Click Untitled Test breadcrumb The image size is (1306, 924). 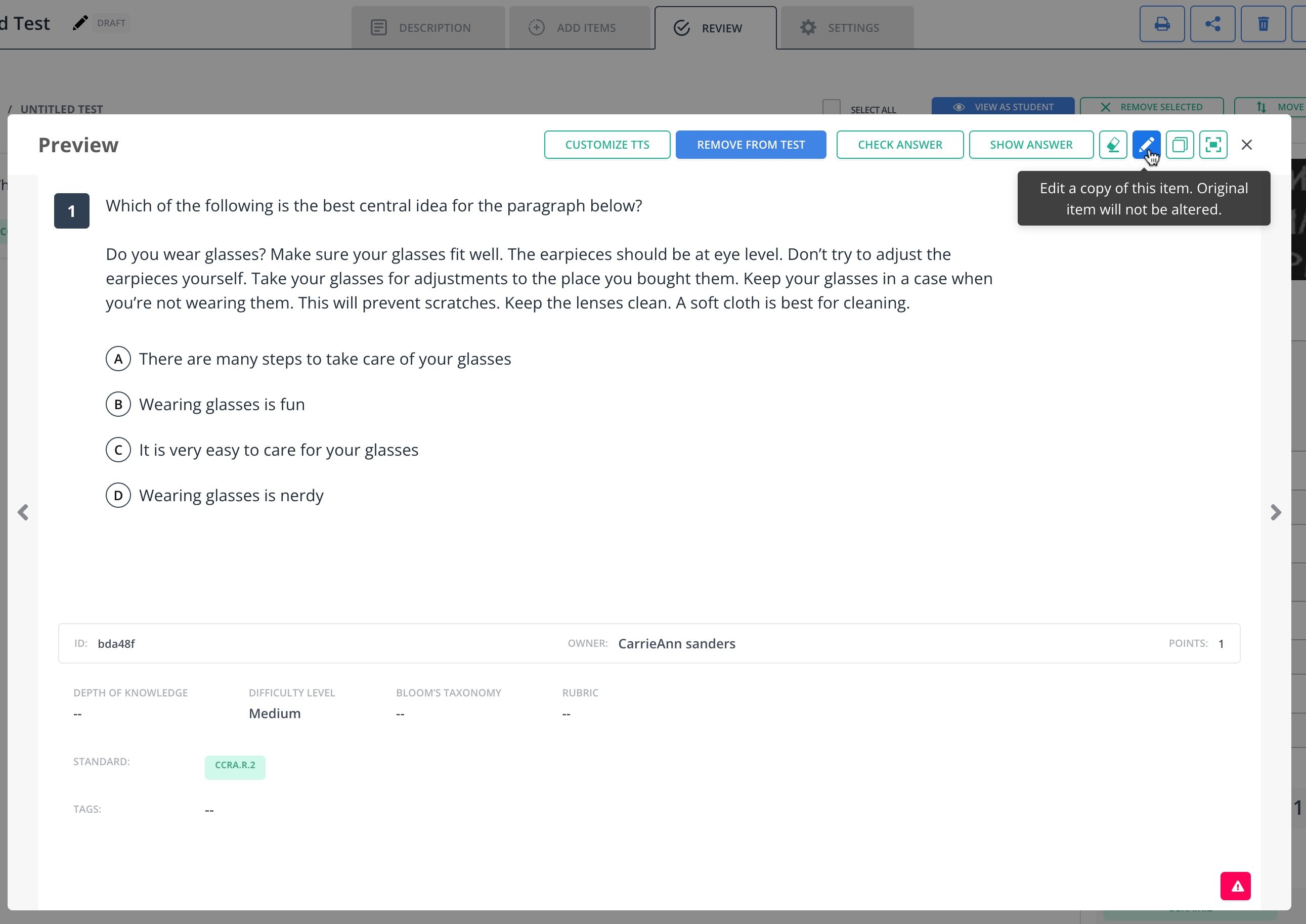pyautogui.click(x=62, y=109)
